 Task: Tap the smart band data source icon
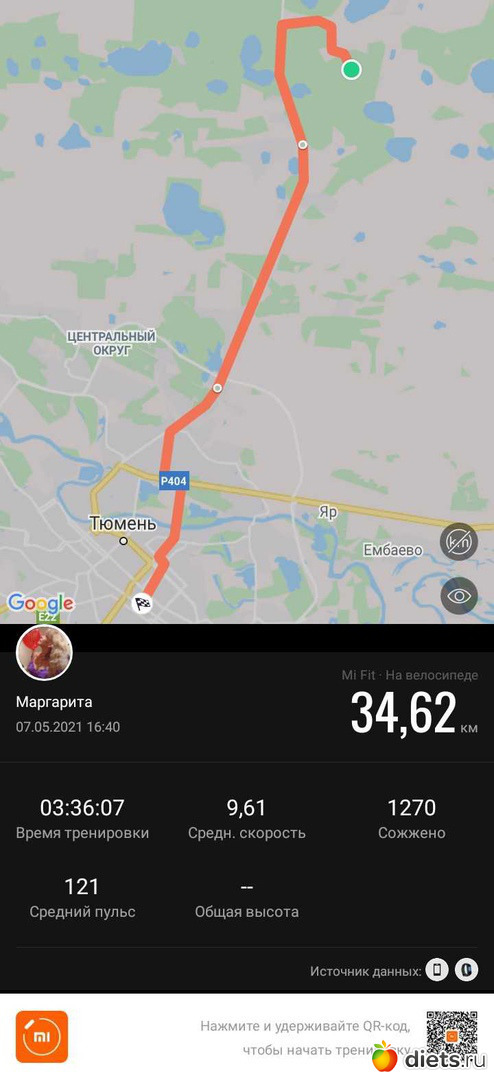(x=466, y=970)
